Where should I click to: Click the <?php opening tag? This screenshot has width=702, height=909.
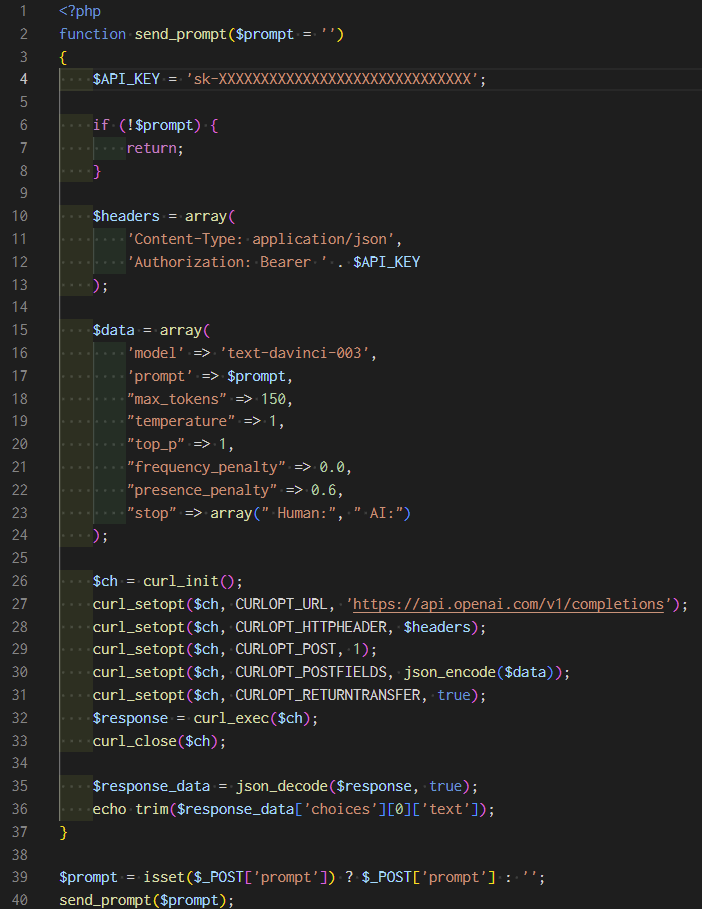[x=80, y=12]
